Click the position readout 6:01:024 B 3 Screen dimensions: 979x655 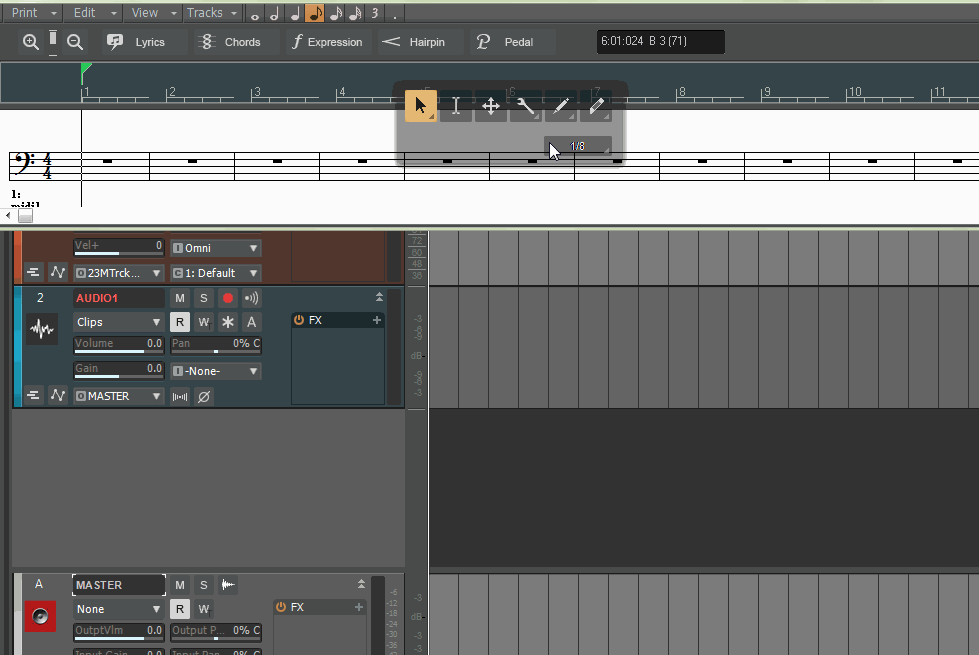tap(661, 41)
